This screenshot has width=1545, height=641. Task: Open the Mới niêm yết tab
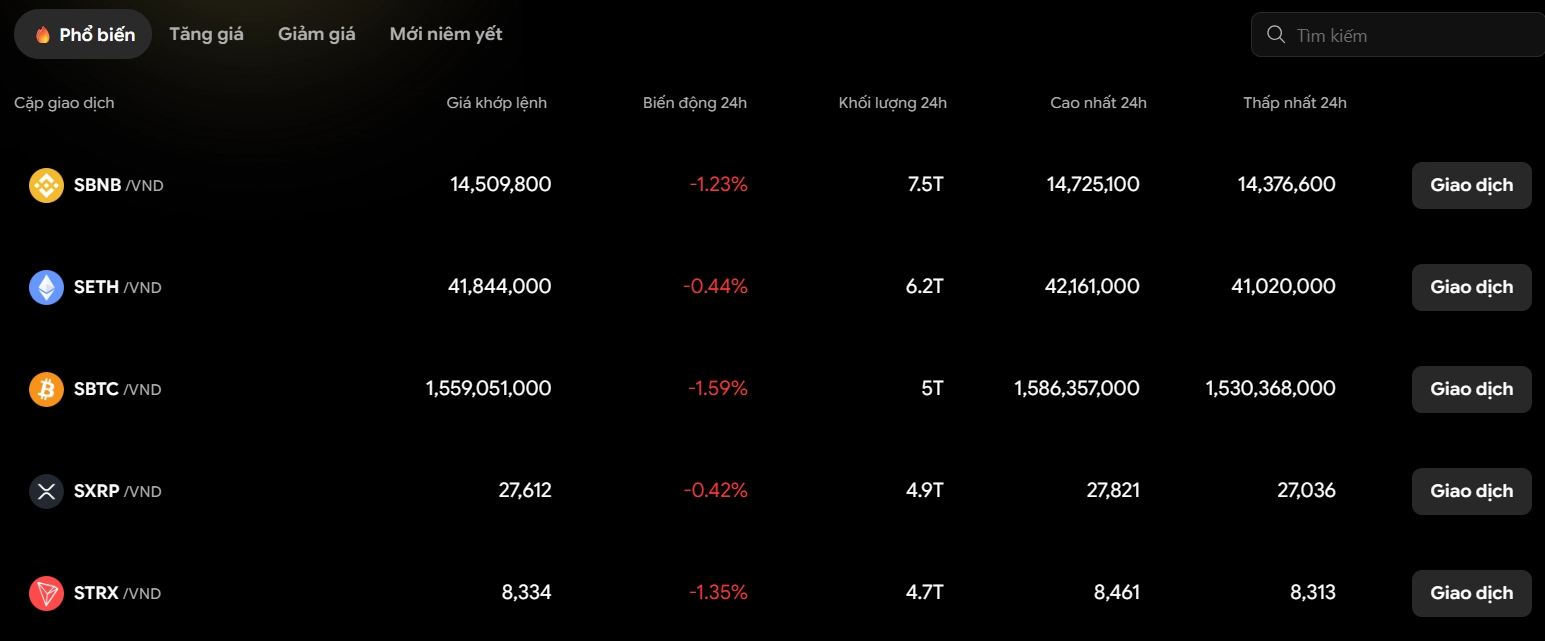[446, 34]
